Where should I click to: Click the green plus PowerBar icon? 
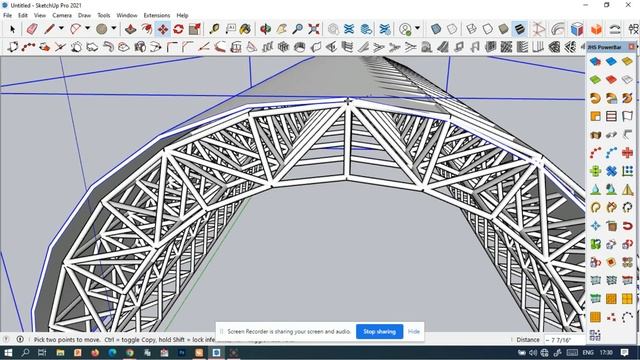tap(596, 171)
